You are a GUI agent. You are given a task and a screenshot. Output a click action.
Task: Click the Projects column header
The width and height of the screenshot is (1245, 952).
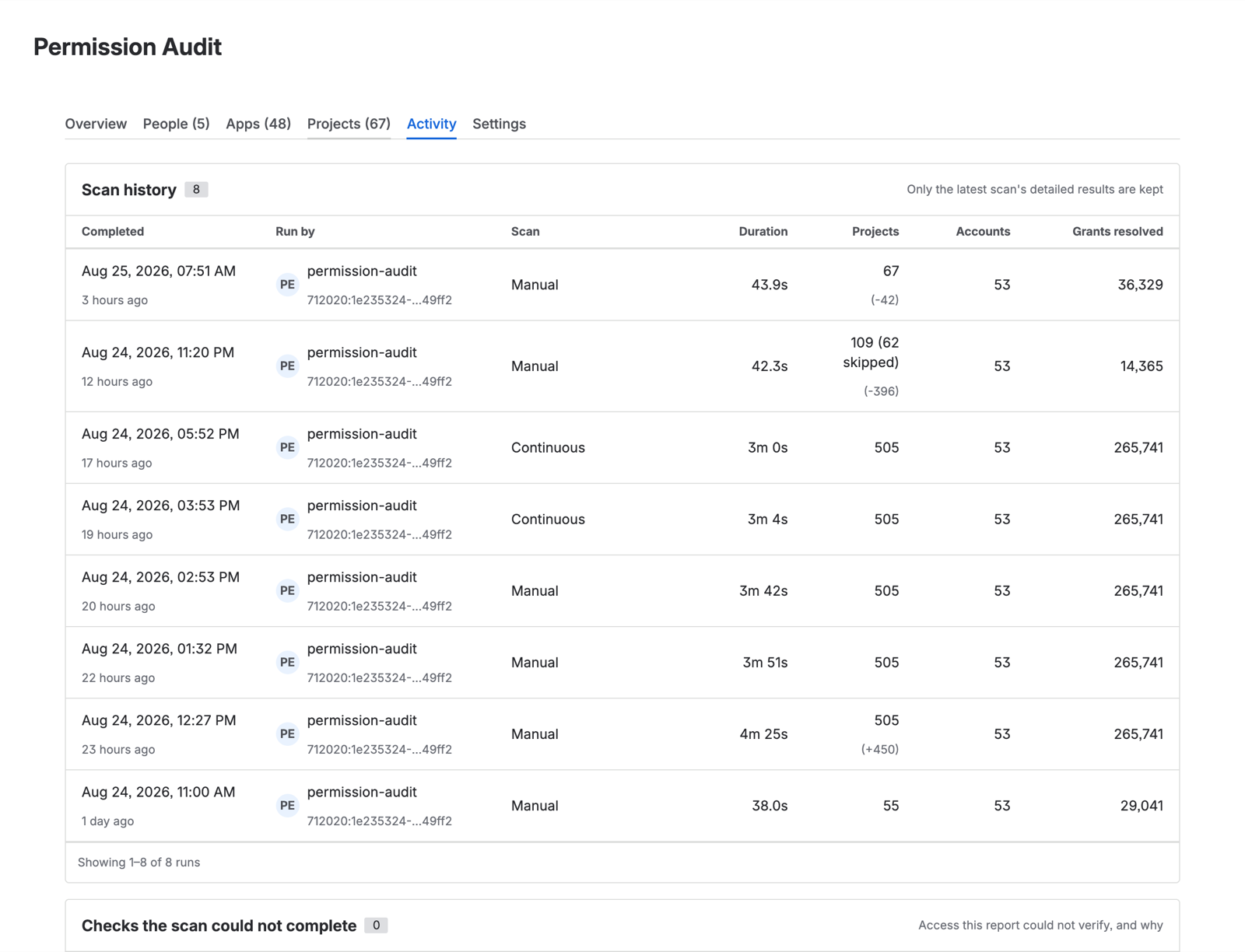coord(875,232)
